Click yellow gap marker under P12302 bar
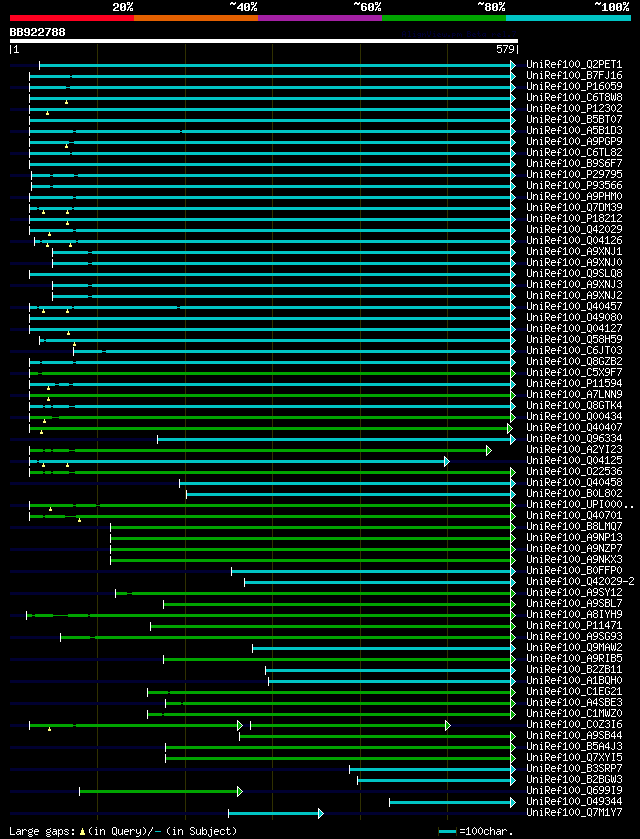The height and width of the screenshot is (839, 640). pos(48,113)
